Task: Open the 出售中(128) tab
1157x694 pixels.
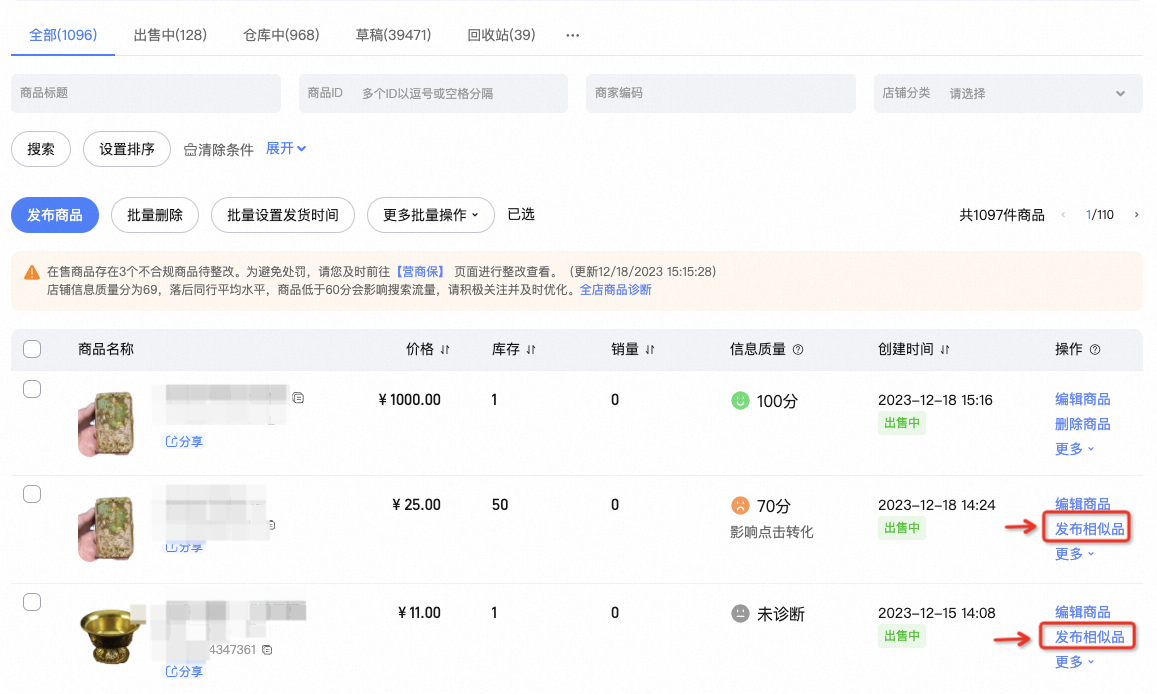Action: tap(170, 35)
